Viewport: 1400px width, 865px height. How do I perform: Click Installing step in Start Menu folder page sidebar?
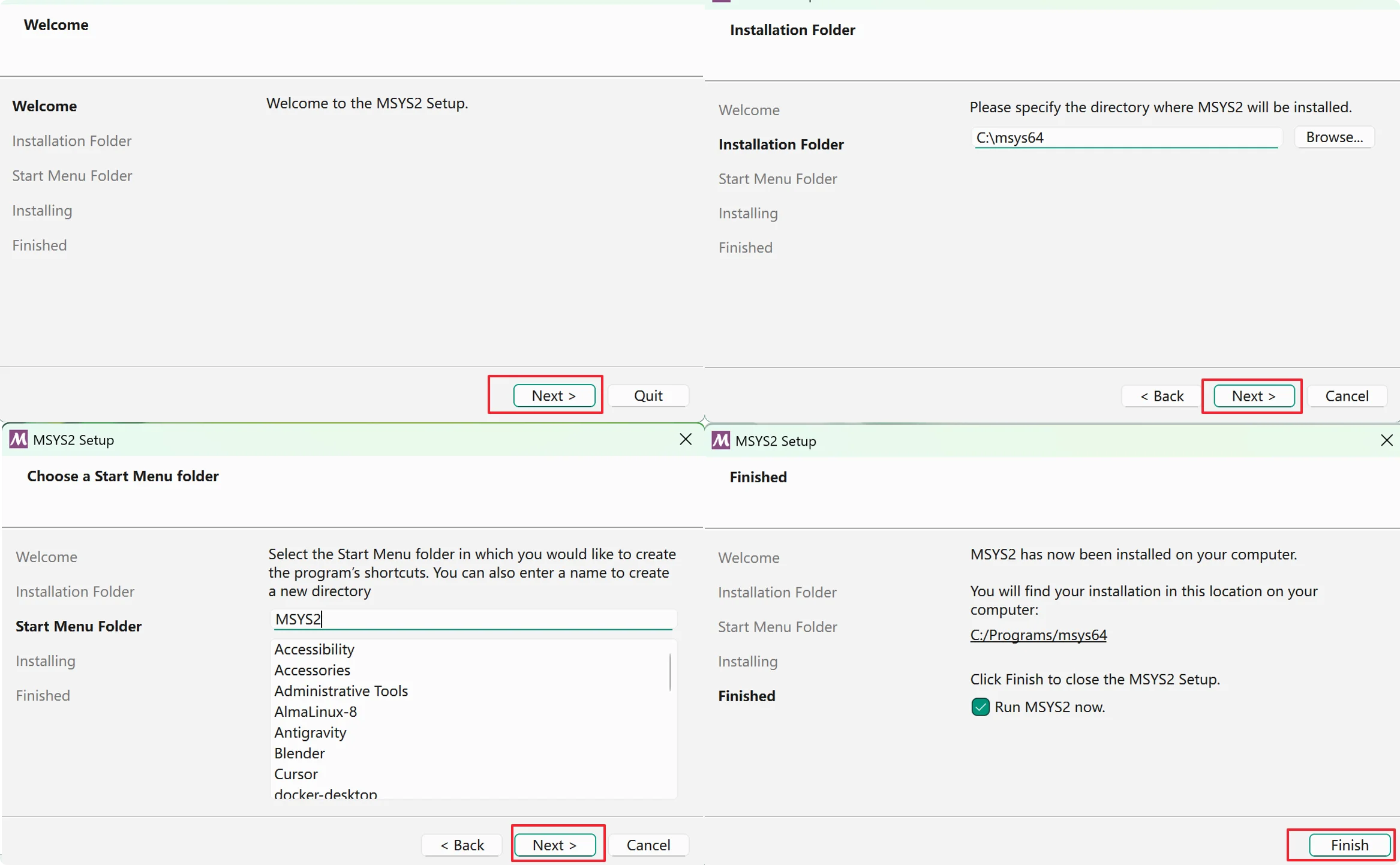tap(46, 661)
